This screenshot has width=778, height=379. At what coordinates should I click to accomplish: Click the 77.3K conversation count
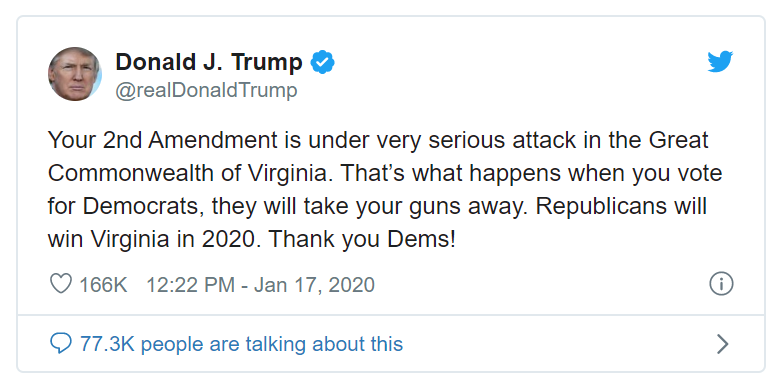pos(107,344)
